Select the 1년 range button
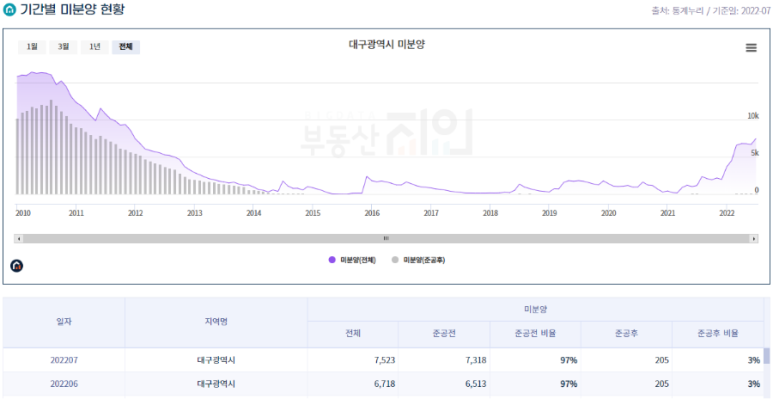The width and height of the screenshot is (773, 399). [x=95, y=47]
